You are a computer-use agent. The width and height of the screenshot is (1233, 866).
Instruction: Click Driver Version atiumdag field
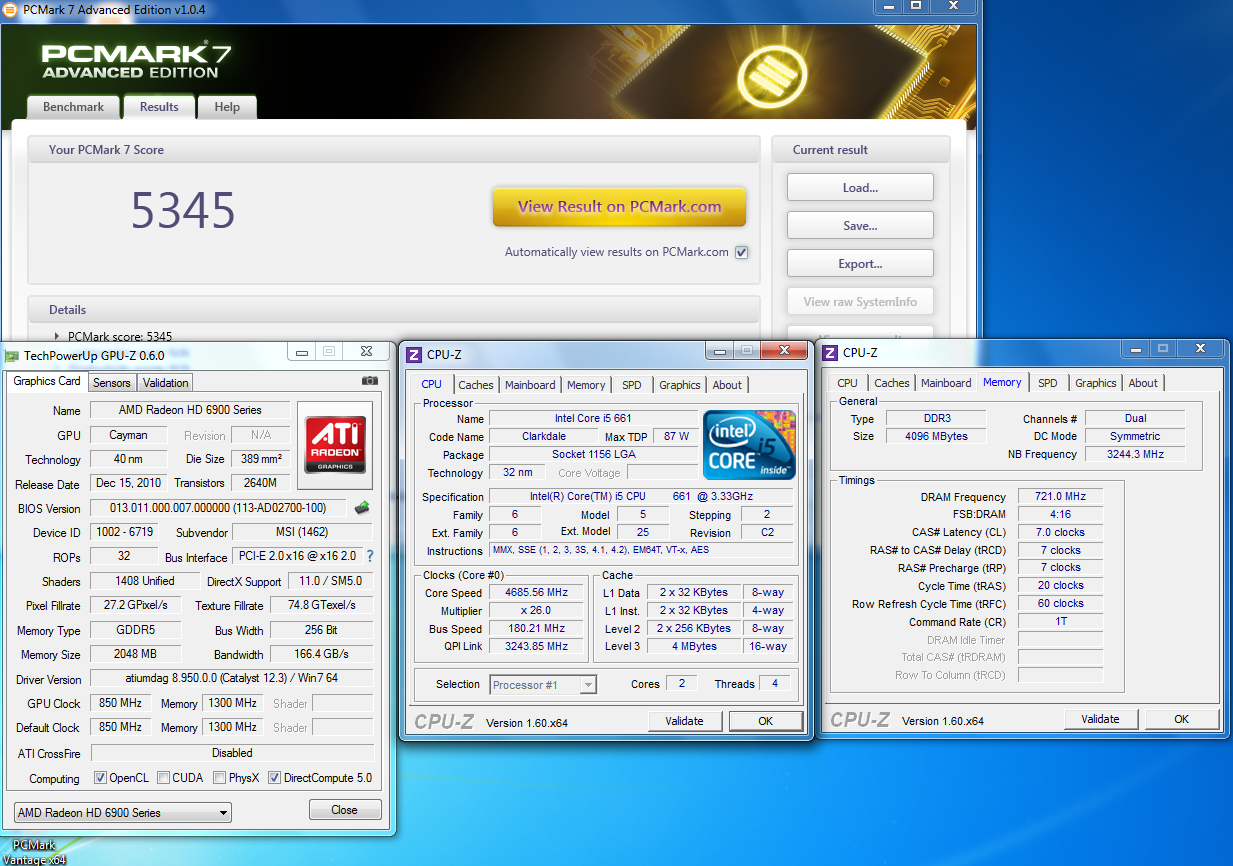click(x=232, y=678)
